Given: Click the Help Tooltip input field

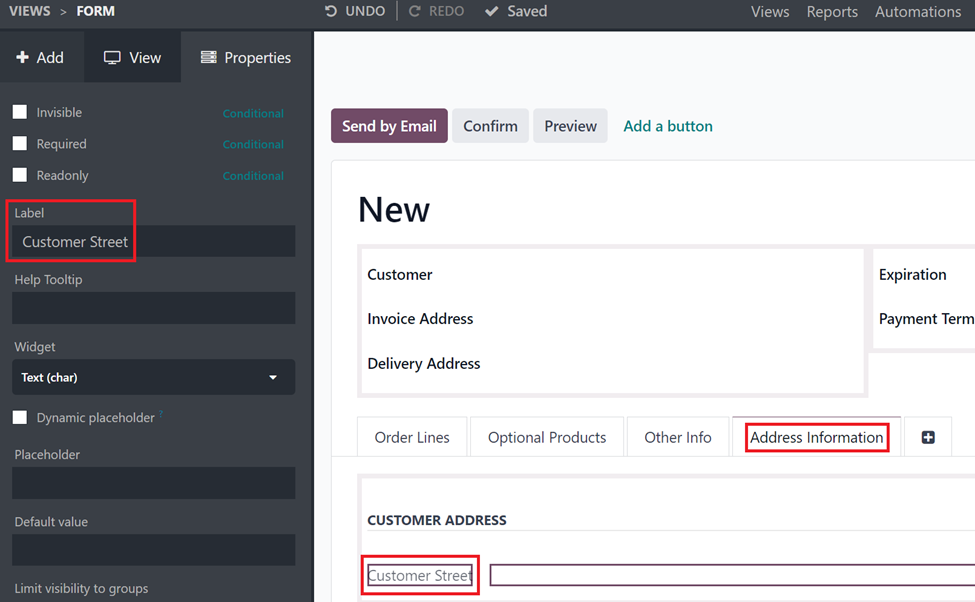Looking at the screenshot, I should tap(154, 308).
